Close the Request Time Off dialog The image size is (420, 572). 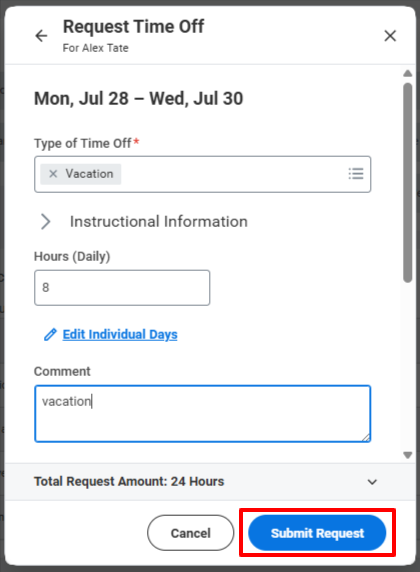(390, 36)
